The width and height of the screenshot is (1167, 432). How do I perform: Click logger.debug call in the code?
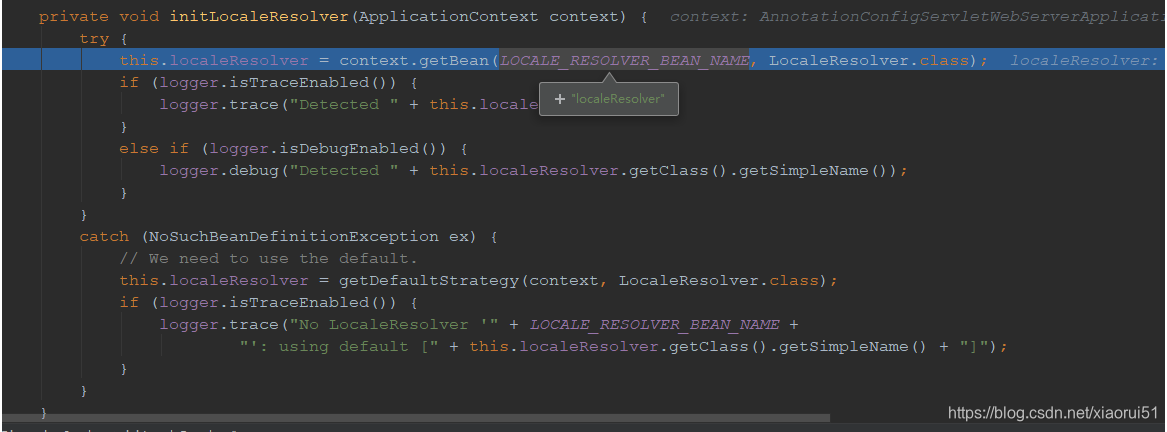(219, 171)
